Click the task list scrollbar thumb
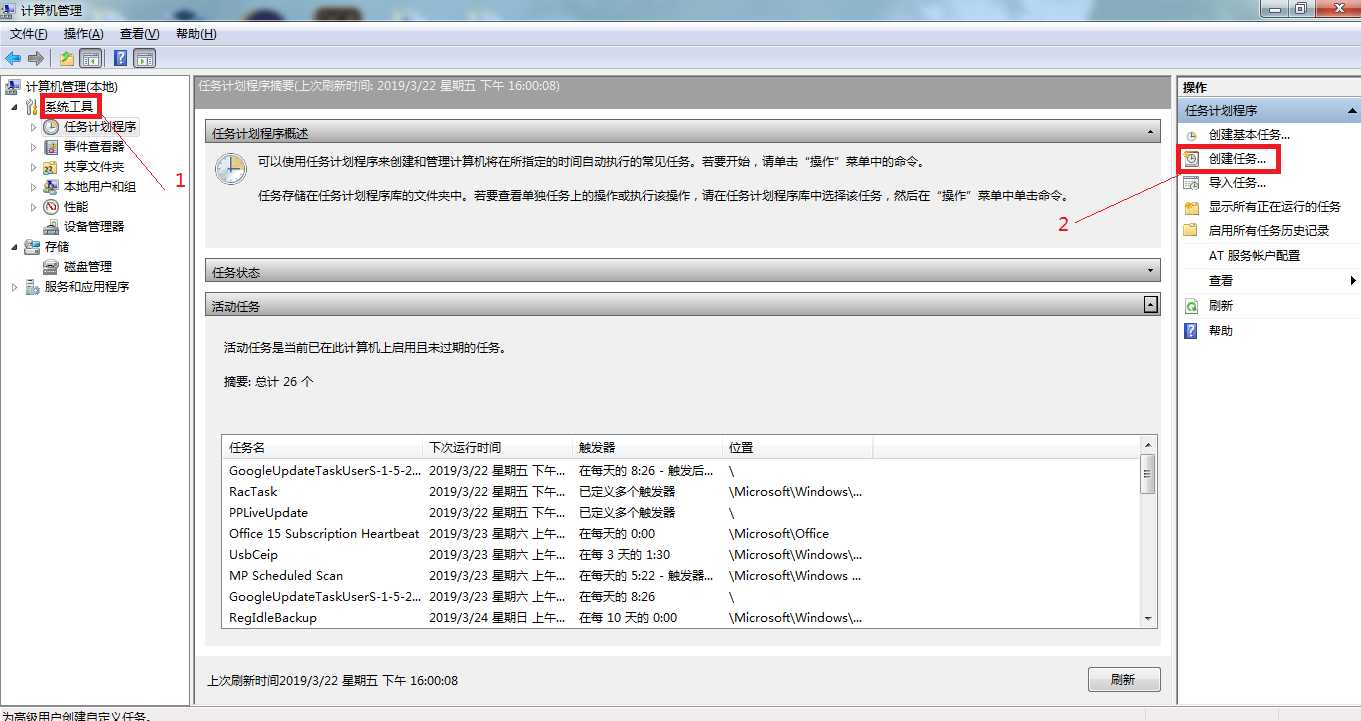Viewport: 1361px width, 721px height. coord(1148,474)
